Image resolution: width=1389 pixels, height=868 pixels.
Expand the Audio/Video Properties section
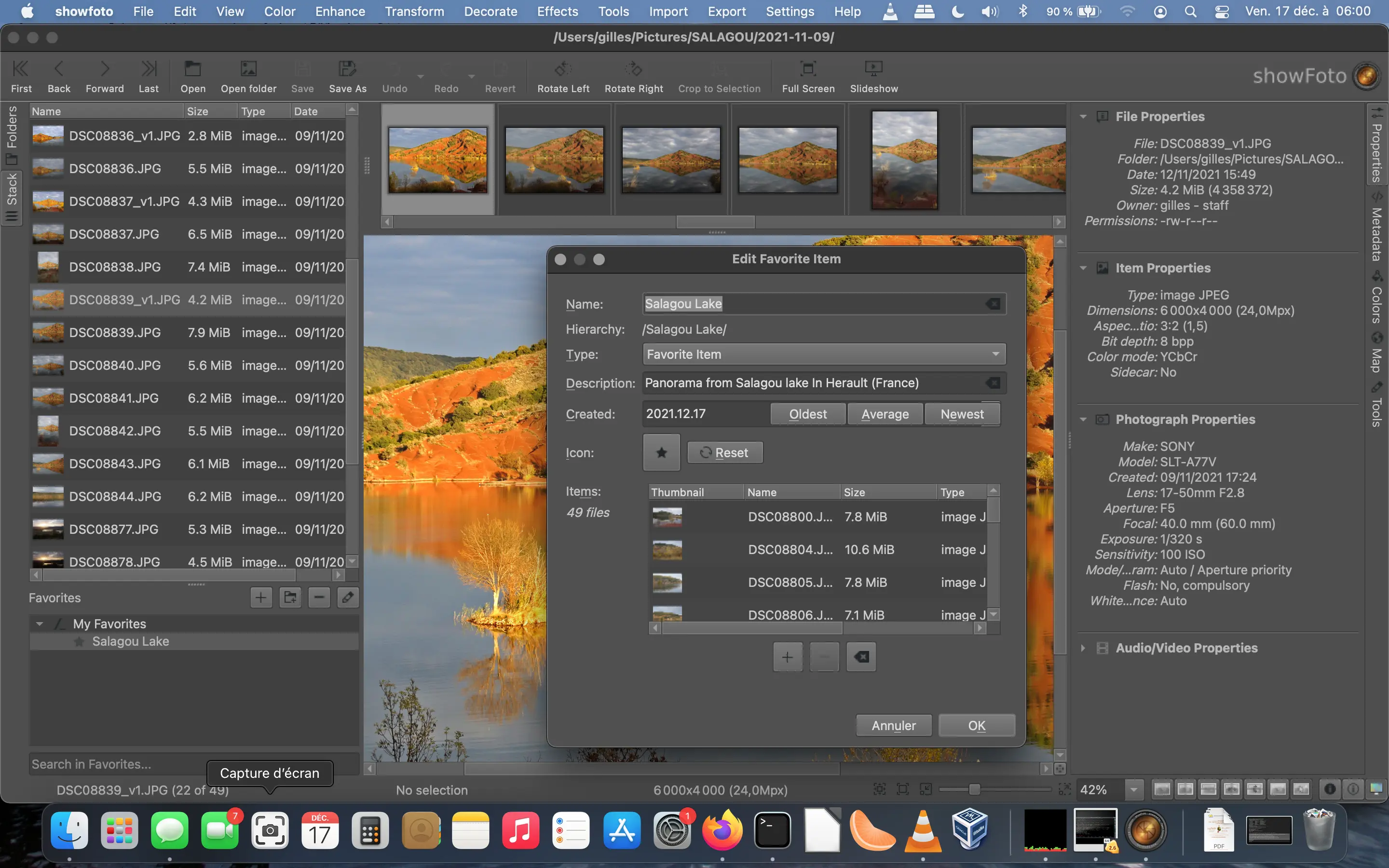pos(1084,648)
